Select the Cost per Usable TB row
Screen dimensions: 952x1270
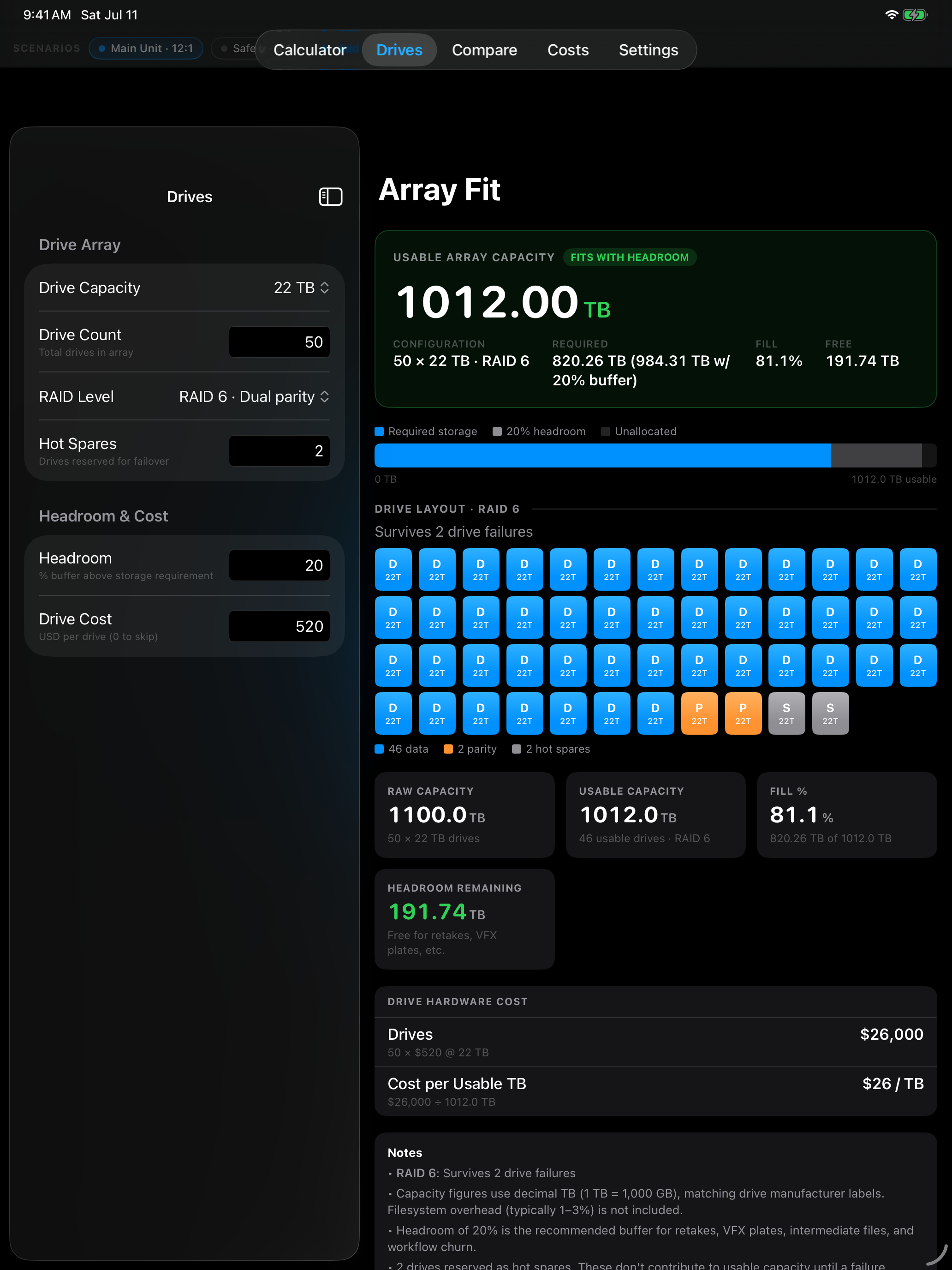656,1091
